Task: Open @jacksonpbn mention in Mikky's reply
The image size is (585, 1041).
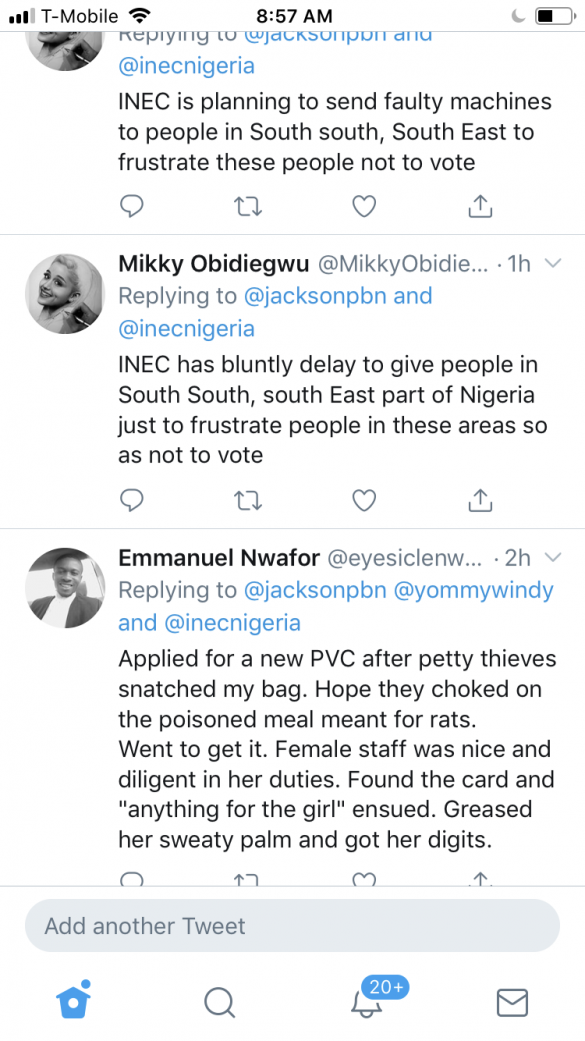Action: coord(315,295)
